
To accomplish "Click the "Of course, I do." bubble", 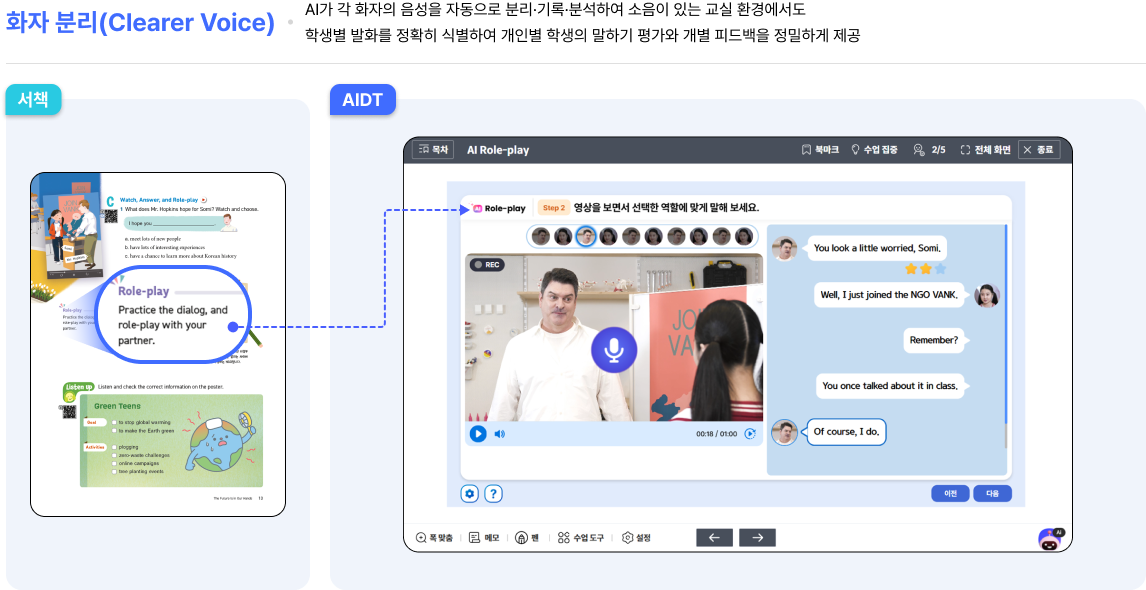I will pyautogui.click(x=846, y=431).
